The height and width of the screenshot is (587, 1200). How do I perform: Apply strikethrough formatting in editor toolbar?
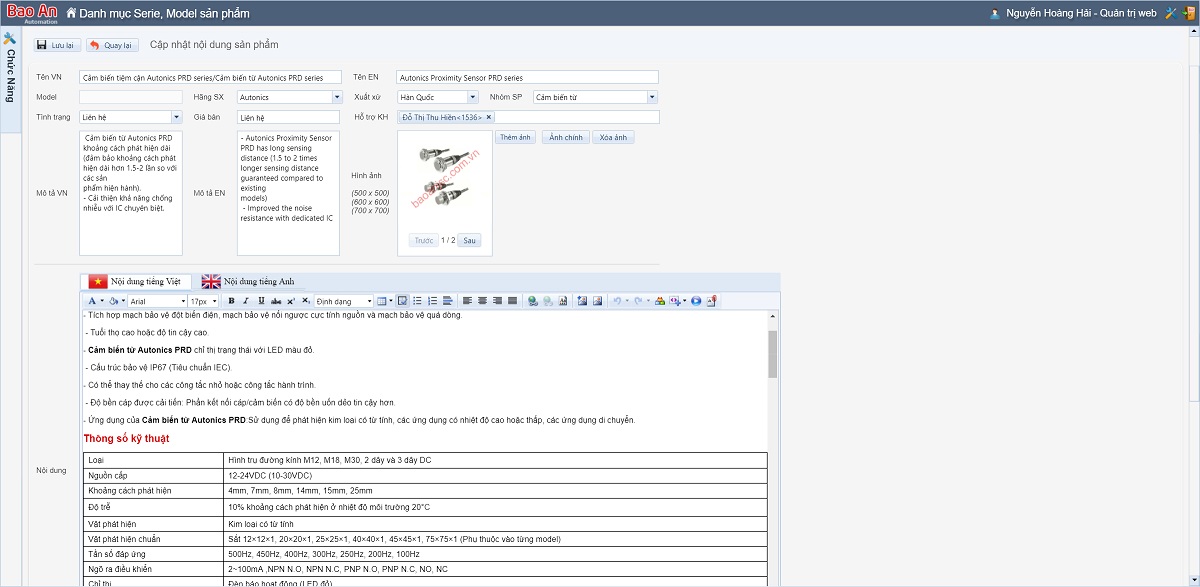click(x=275, y=301)
